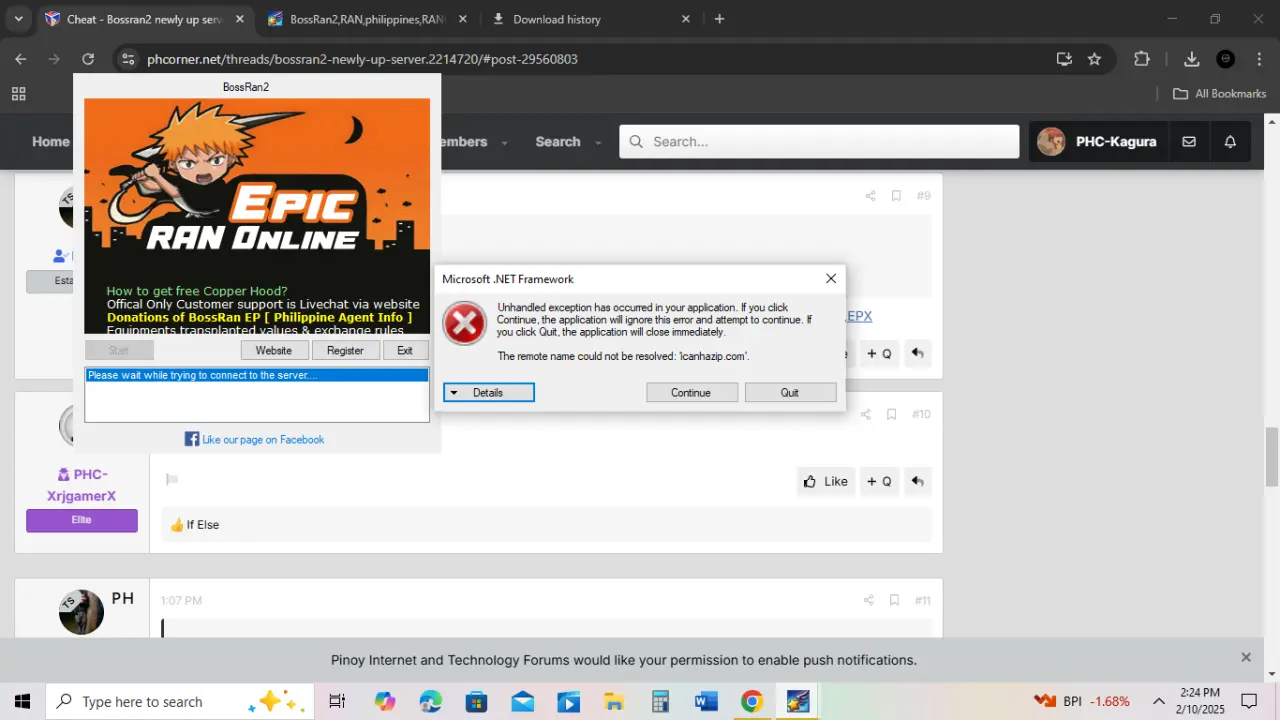Bookmark post #11

coord(894,600)
